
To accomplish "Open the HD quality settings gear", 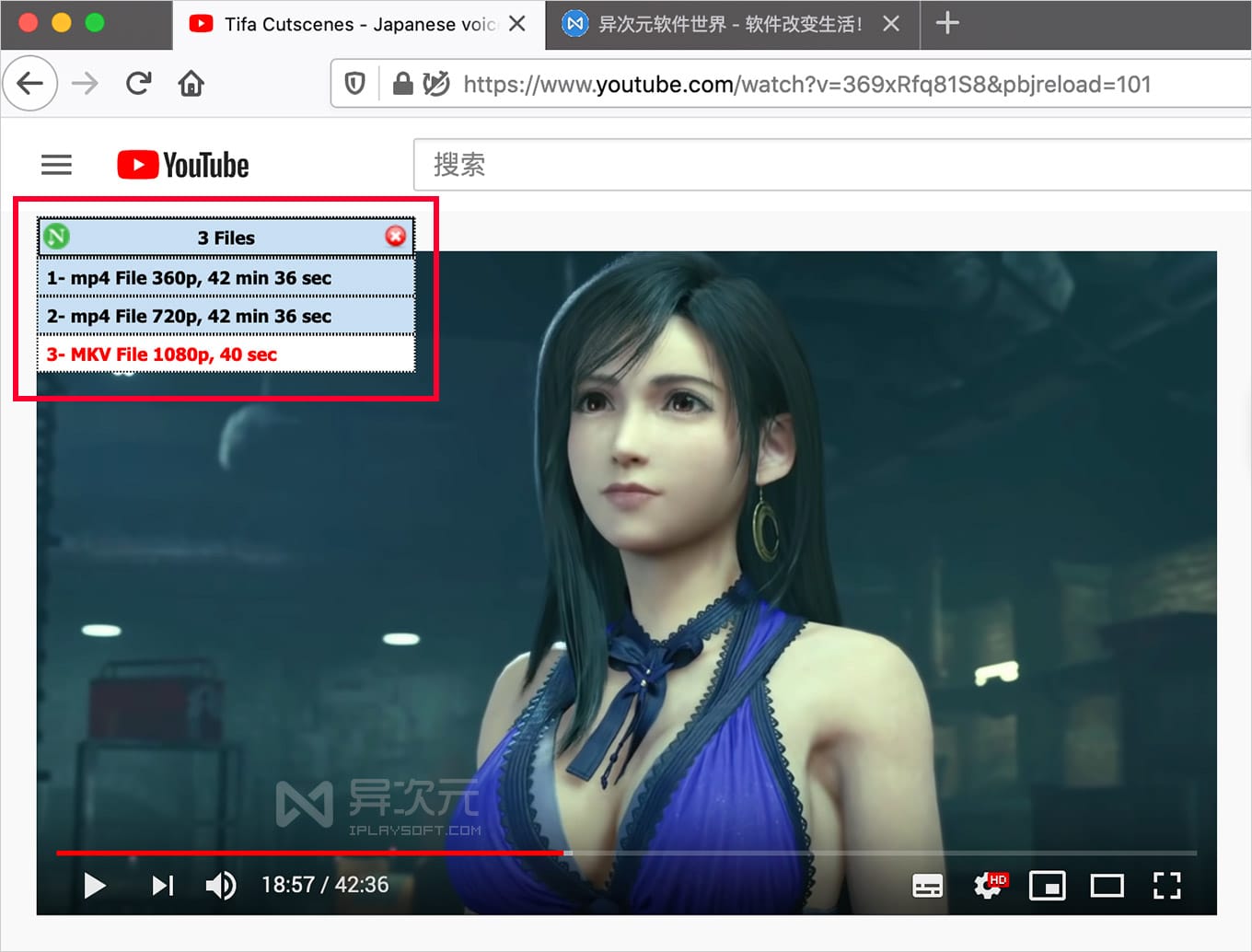I will [x=989, y=886].
